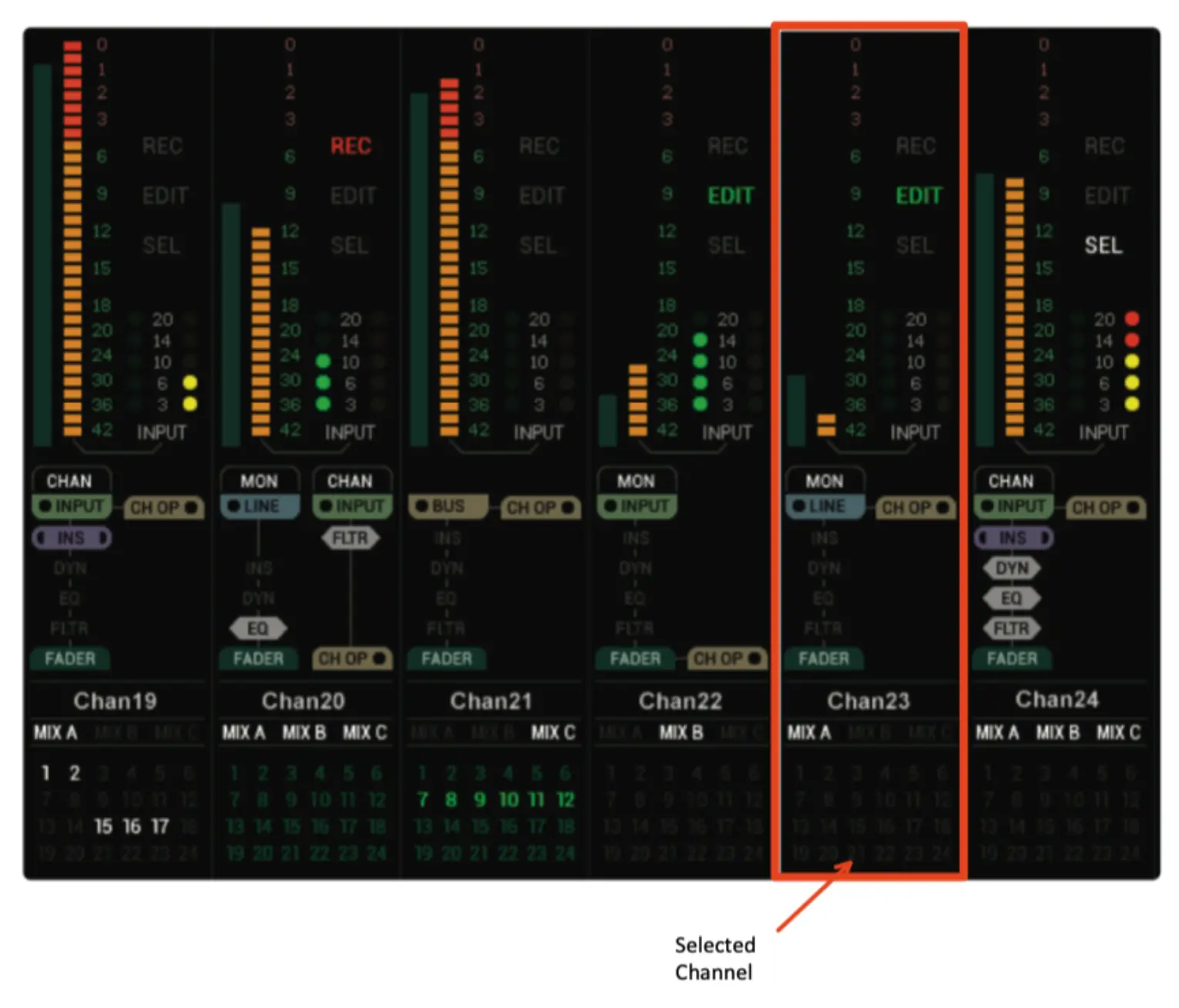Select the FLTR filter block on Chan24

(1012, 628)
